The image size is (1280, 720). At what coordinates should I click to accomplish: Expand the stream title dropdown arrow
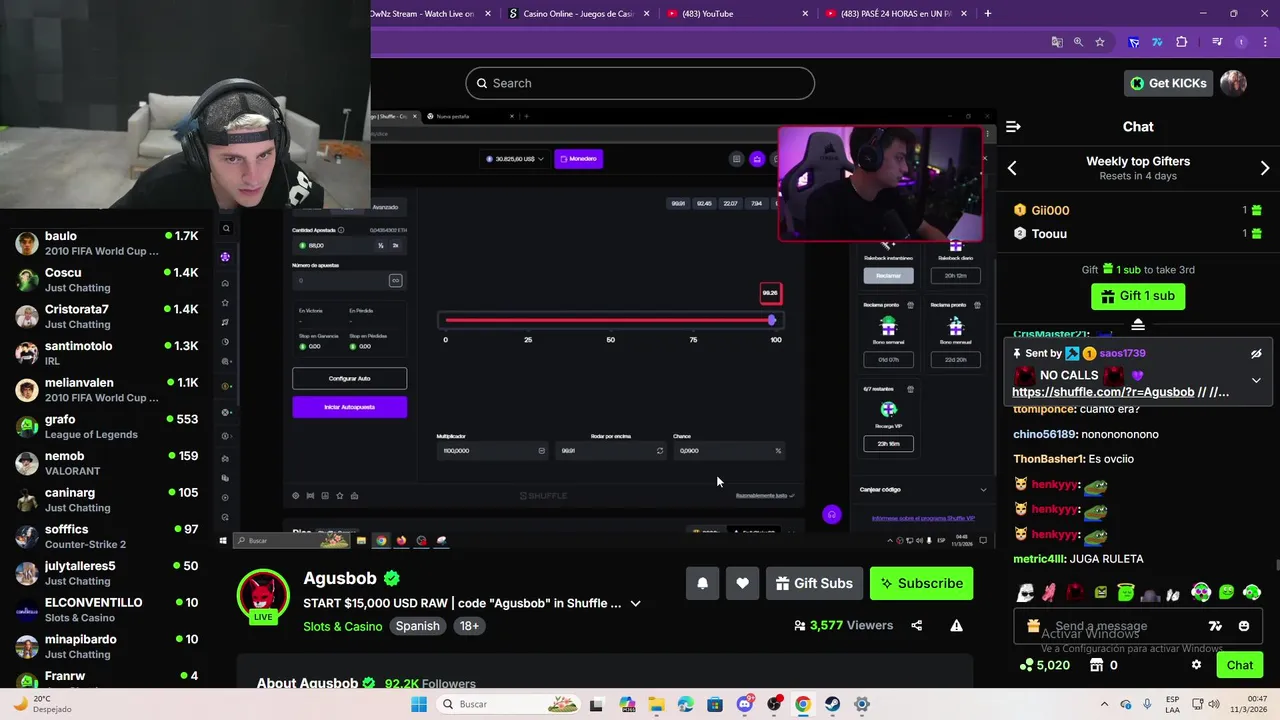click(635, 604)
